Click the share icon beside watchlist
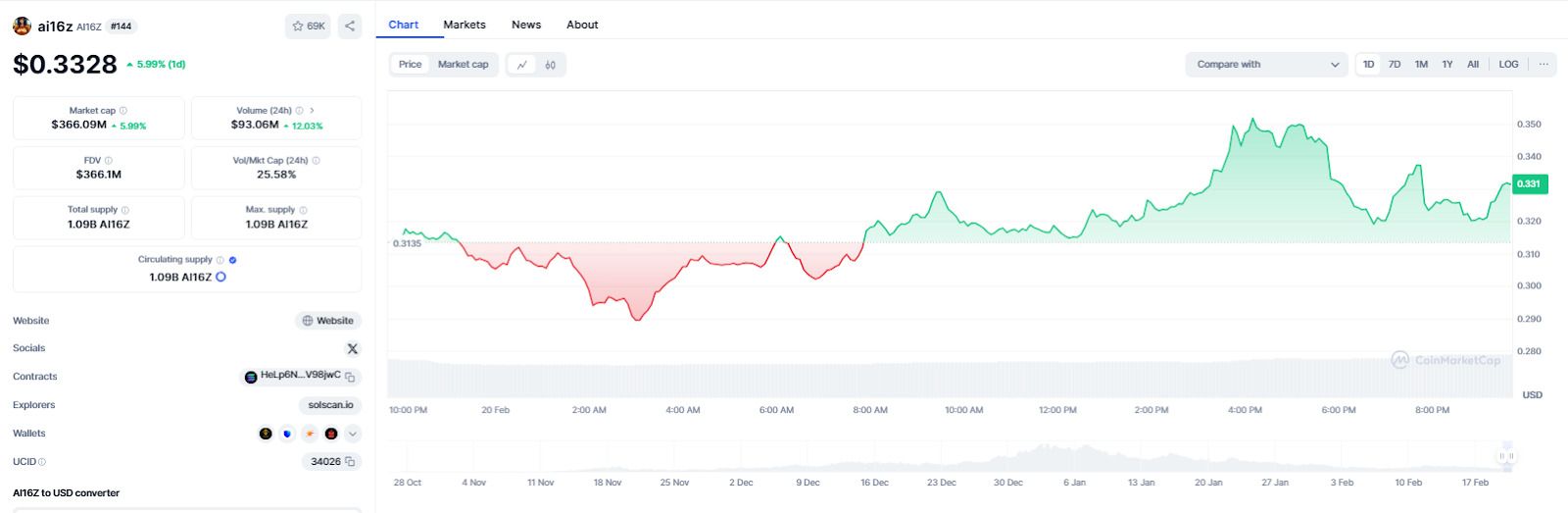 pos(350,26)
